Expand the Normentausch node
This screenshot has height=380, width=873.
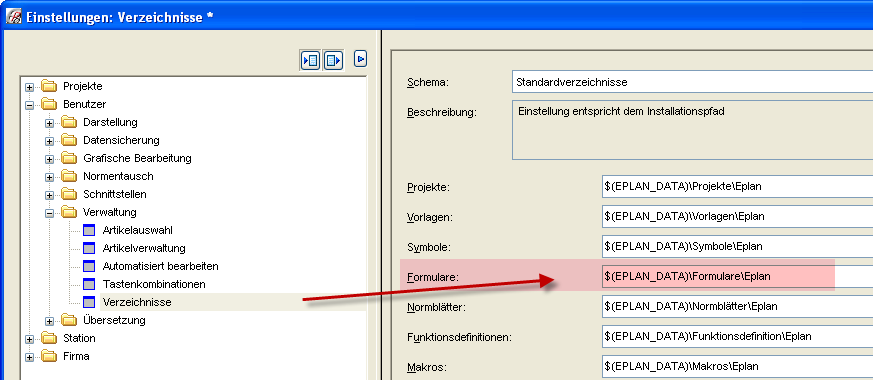click(50, 177)
